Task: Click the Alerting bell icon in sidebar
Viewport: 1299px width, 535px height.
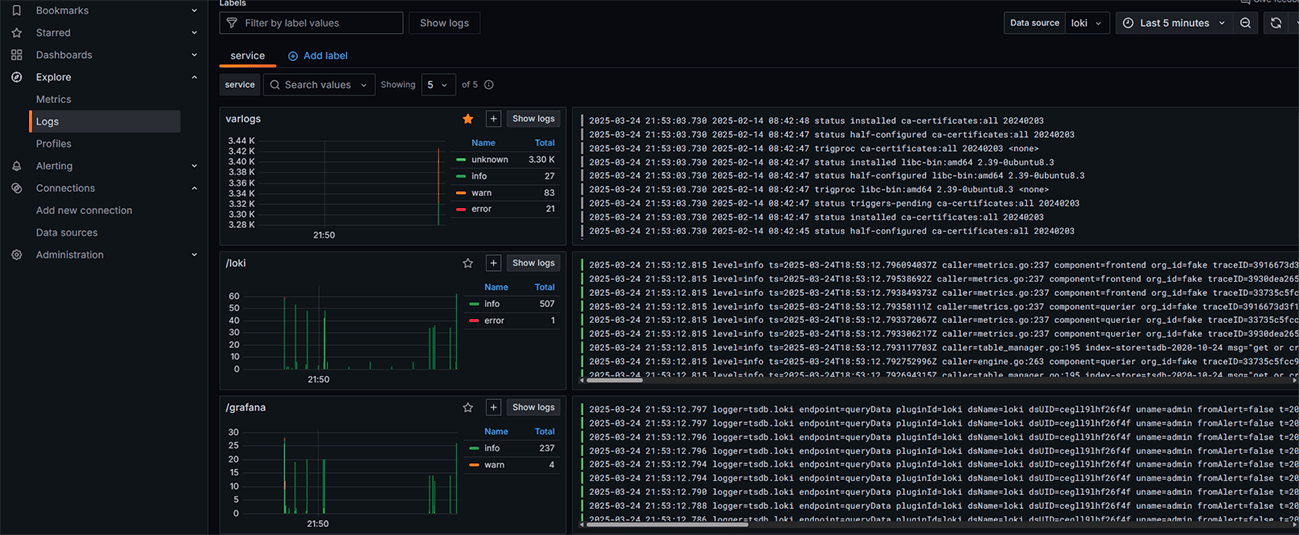Action: (16, 166)
